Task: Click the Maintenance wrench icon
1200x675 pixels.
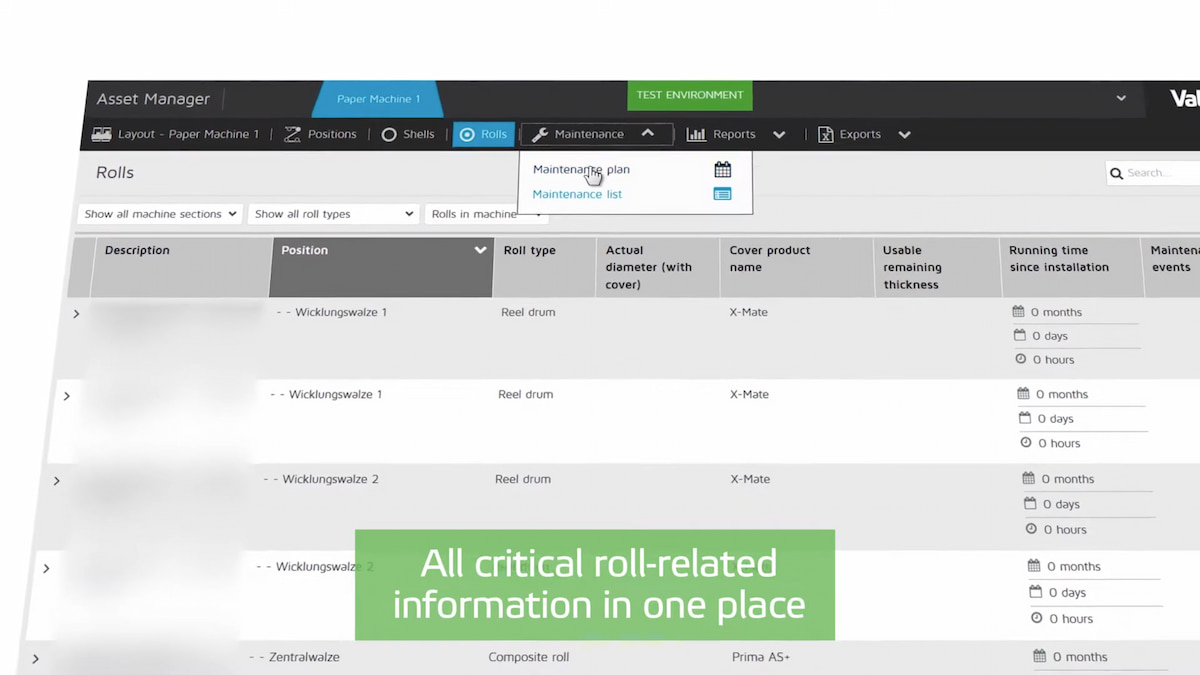Action: click(x=540, y=134)
